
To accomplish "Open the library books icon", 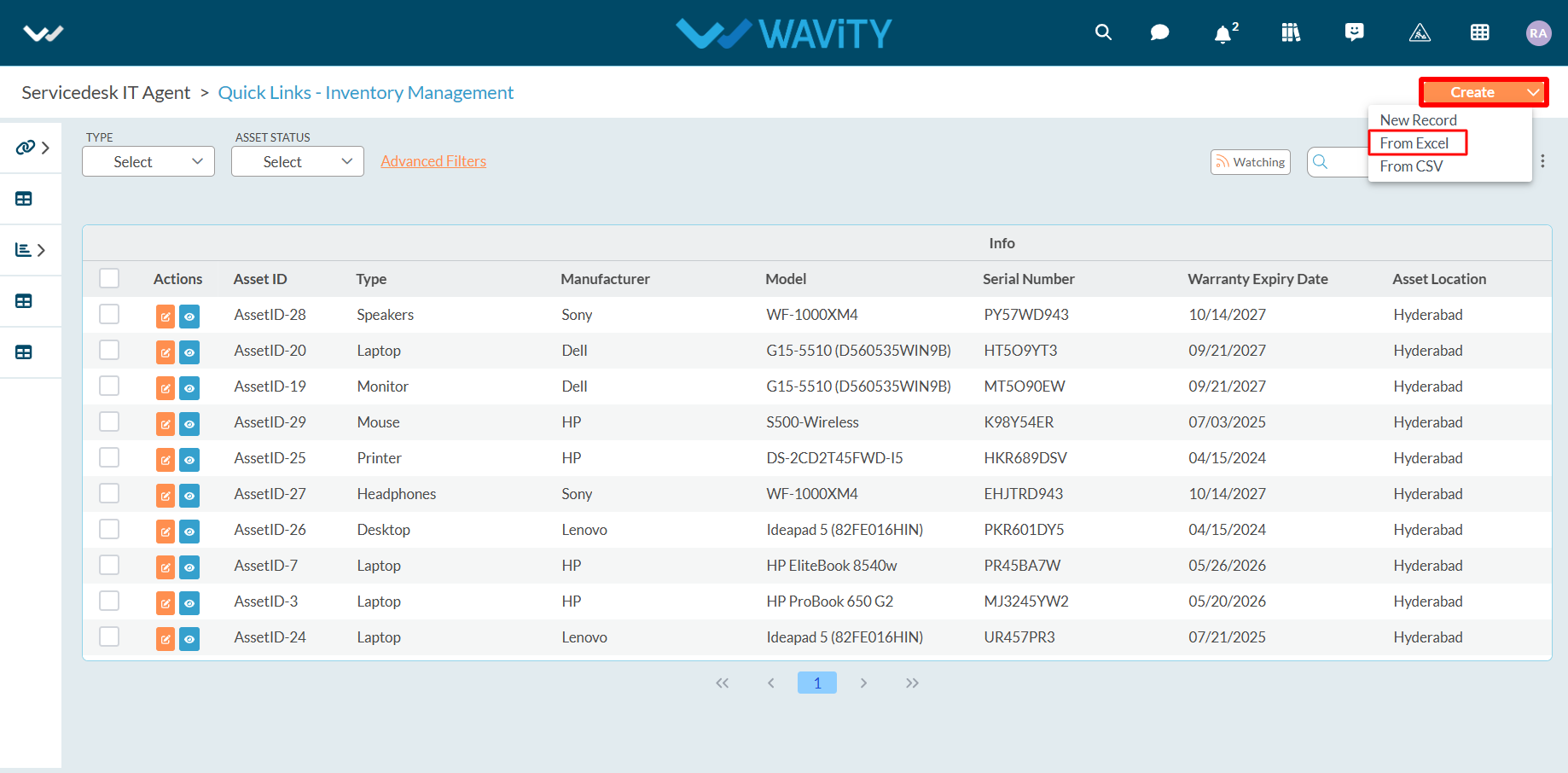I will [x=1291, y=32].
